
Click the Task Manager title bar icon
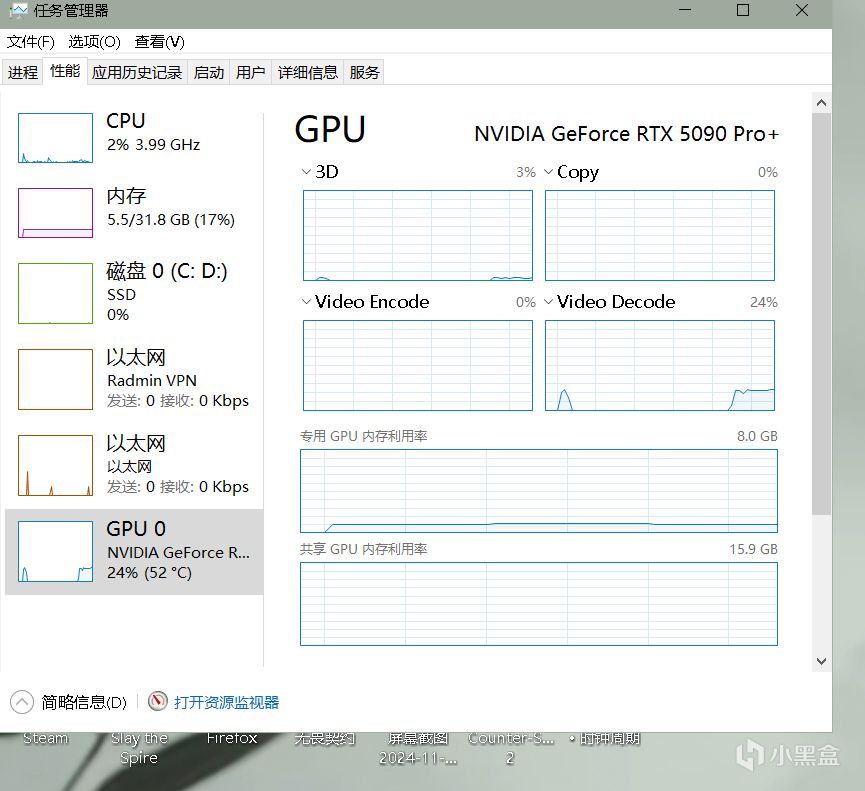(18, 10)
